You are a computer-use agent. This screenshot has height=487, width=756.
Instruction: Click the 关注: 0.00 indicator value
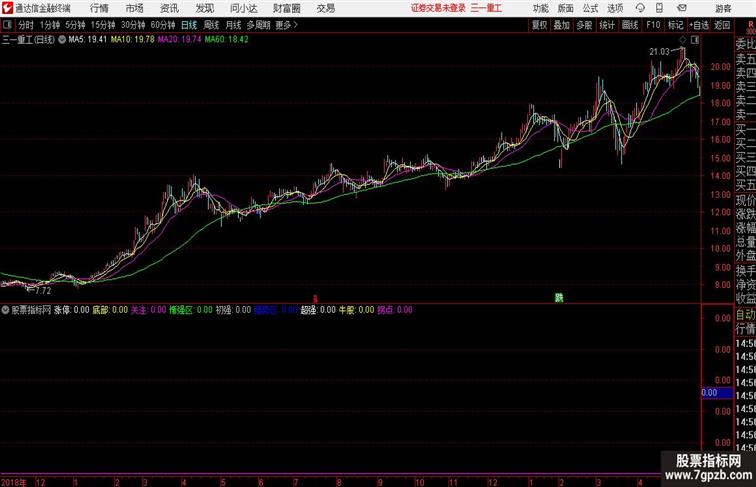point(148,310)
